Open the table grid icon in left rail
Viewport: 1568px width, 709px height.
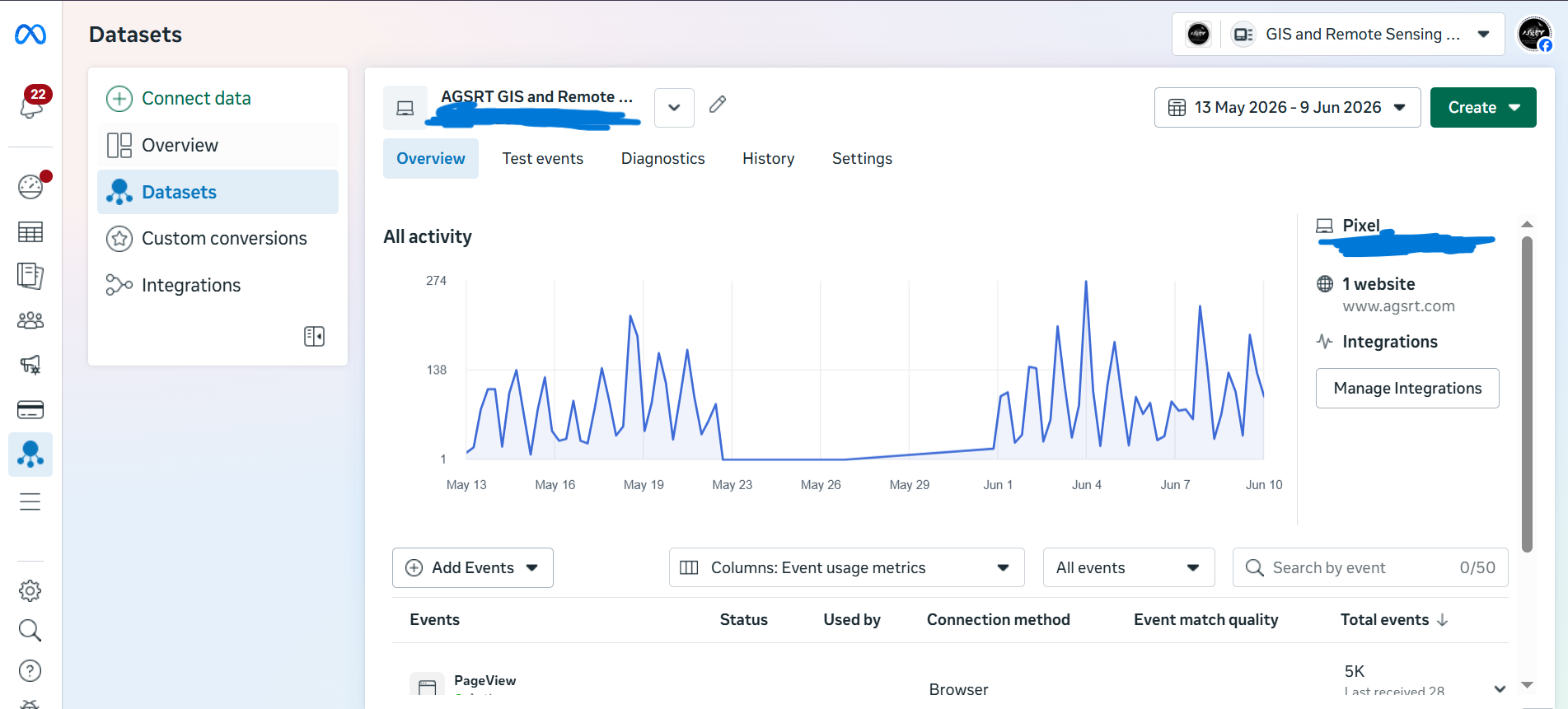(x=30, y=232)
